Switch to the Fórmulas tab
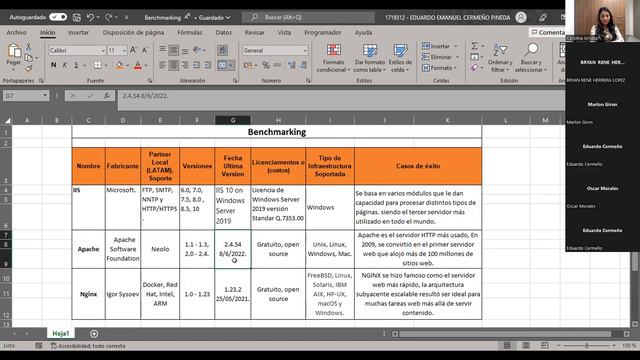 [x=190, y=32]
